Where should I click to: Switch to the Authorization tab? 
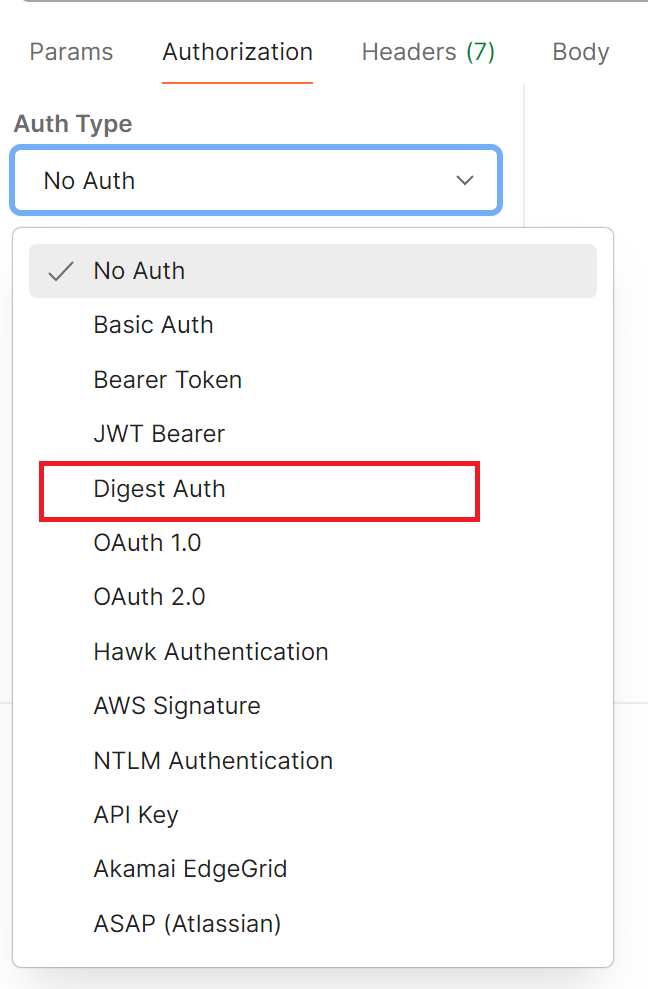237,52
